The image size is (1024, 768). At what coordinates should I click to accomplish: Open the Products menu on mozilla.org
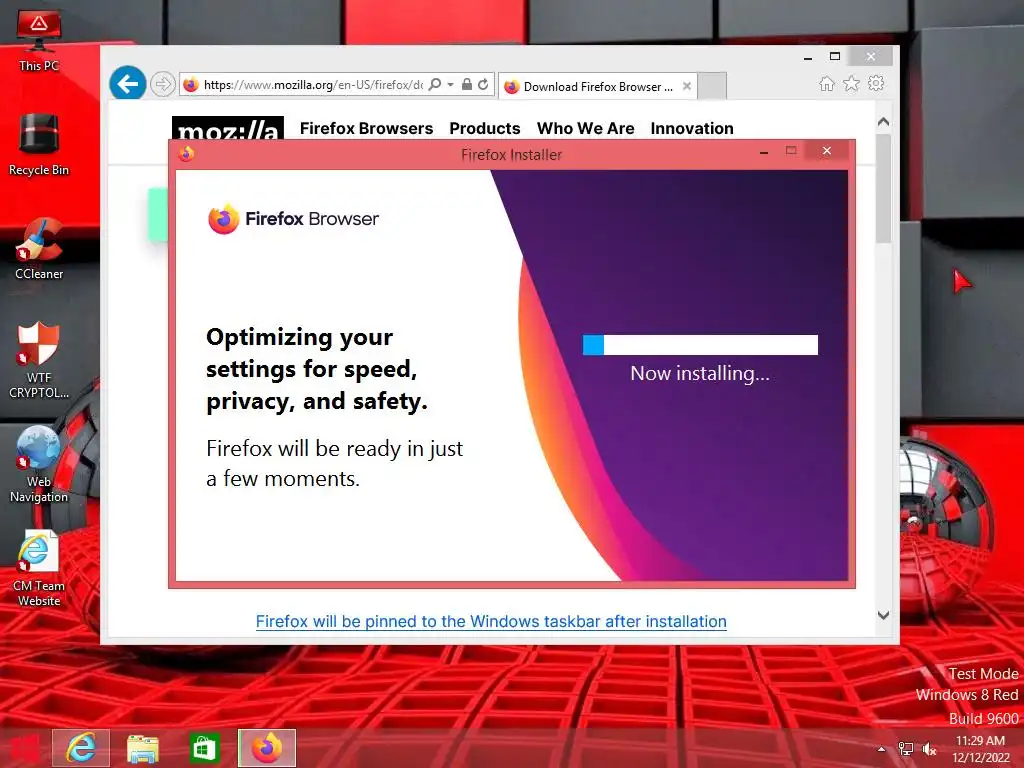485,129
